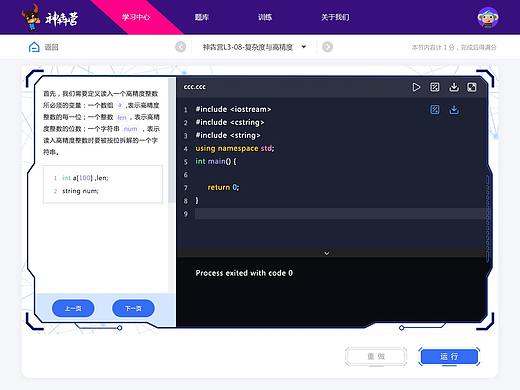This screenshot has width=520, height=390.
Task: Click line int main() {
Action: click(x=216, y=161)
